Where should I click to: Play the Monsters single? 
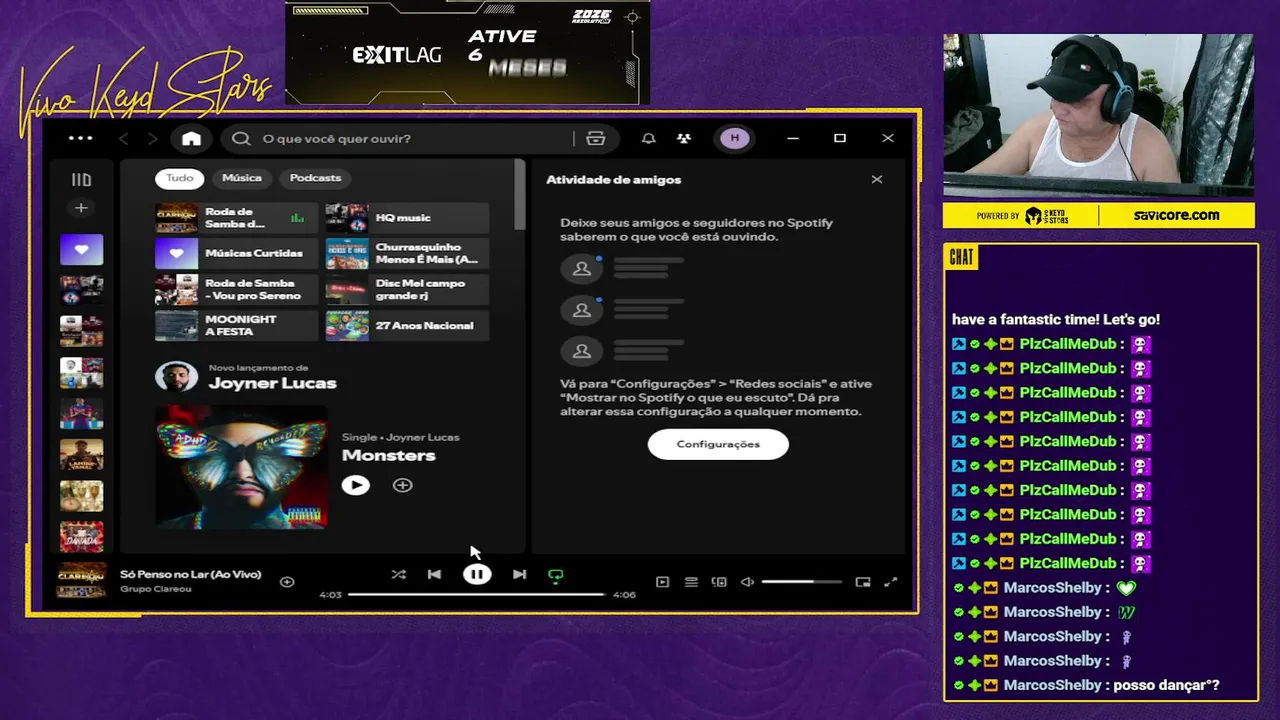pos(355,485)
